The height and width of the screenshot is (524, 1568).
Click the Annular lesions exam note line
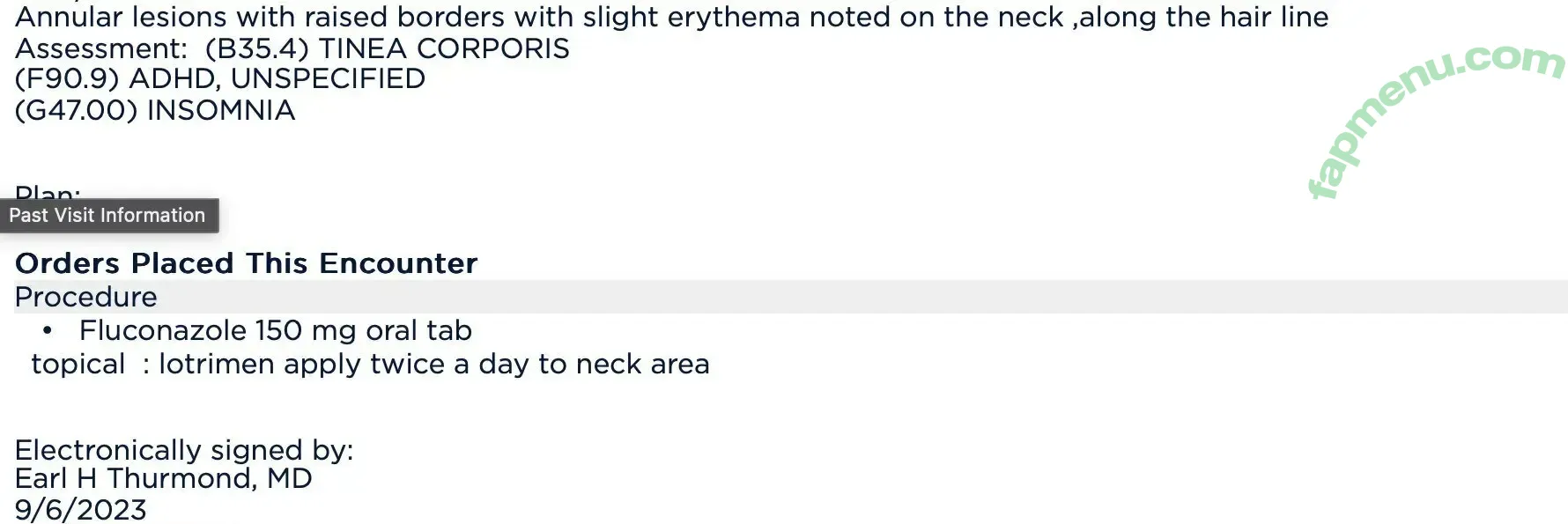tap(672, 17)
